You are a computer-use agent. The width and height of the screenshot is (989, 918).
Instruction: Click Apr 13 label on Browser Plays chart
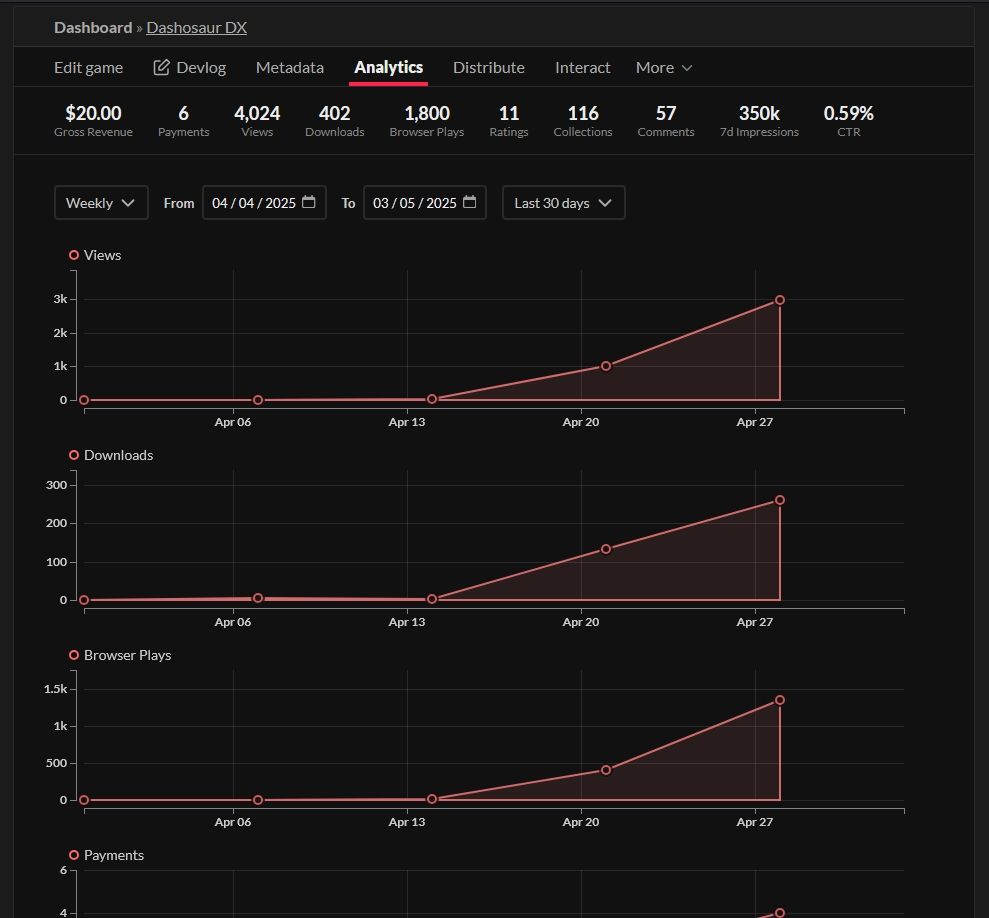[x=407, y=822]
